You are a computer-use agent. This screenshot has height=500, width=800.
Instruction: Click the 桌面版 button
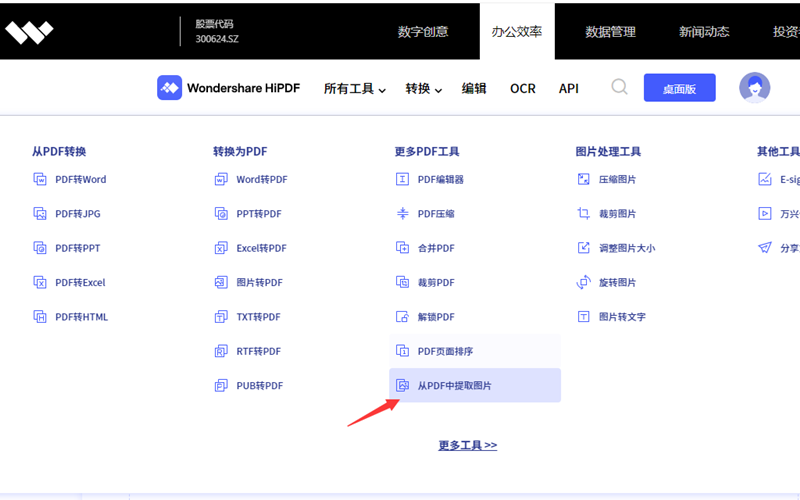pyautogui.click(x=680, y=89)
